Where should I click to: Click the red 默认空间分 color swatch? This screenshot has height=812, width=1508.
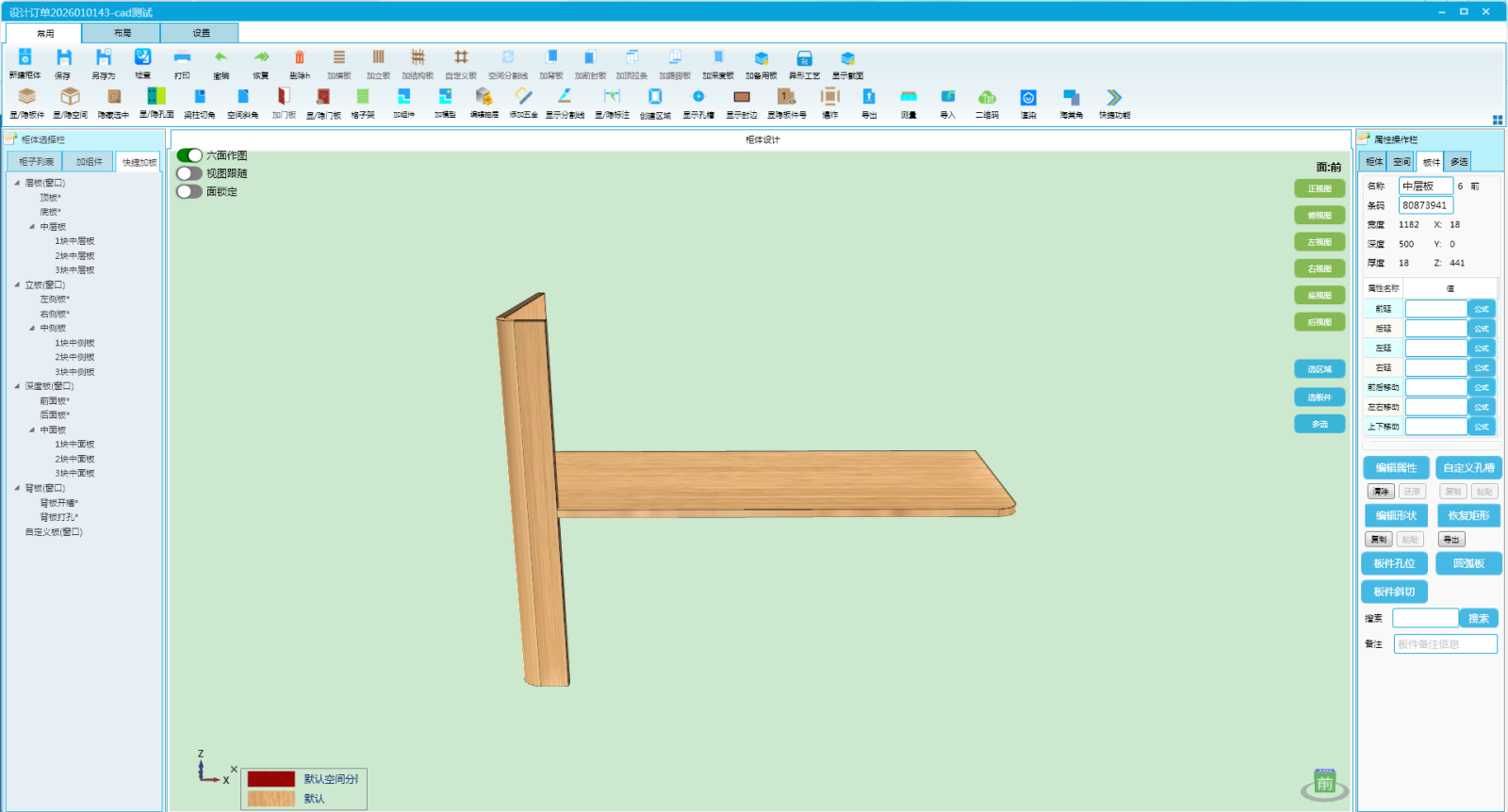[271, 779]
